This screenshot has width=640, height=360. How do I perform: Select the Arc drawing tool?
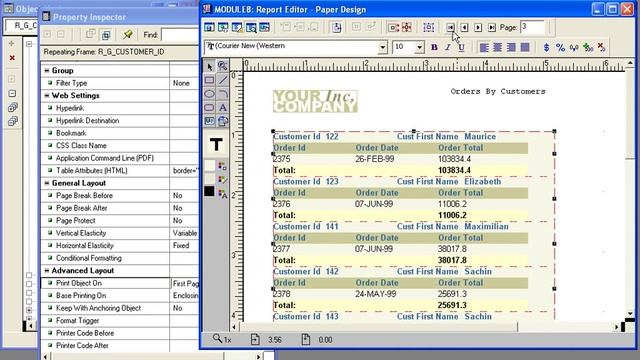222,94
